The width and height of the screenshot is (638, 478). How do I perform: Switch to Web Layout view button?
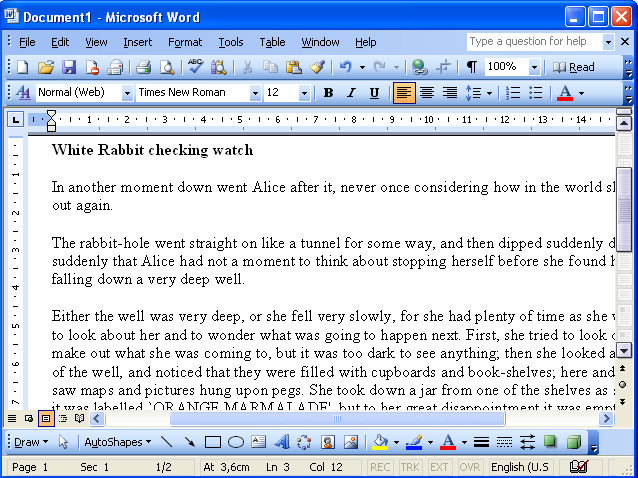pos(29,418)
